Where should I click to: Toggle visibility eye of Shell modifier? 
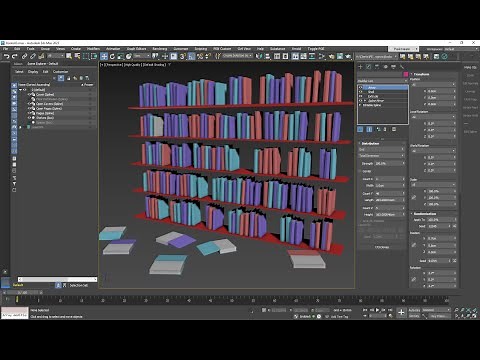pos(361,92)
